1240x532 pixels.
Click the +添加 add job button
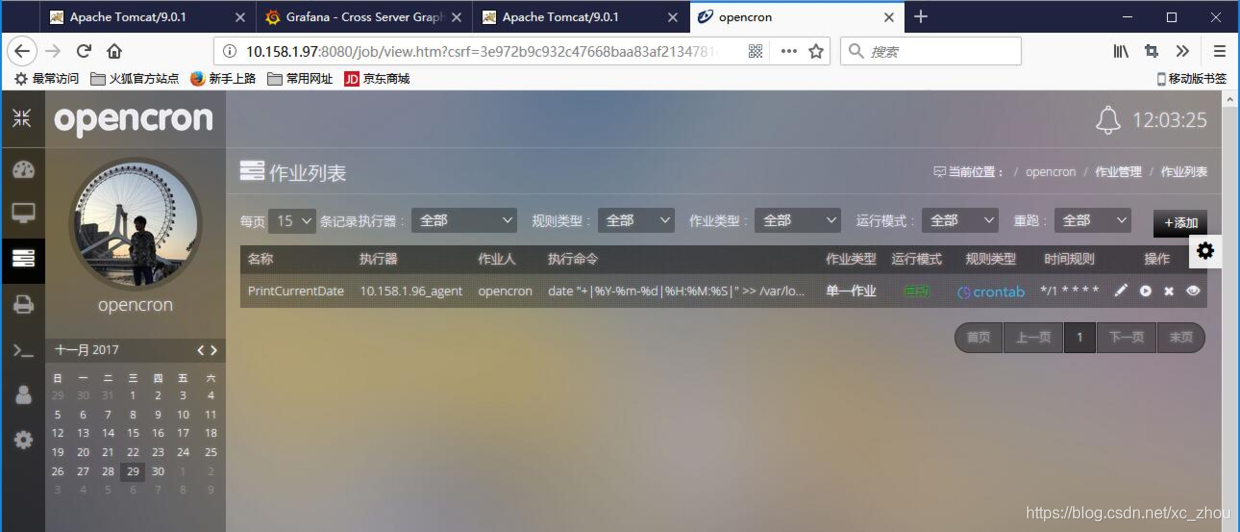1180,222
